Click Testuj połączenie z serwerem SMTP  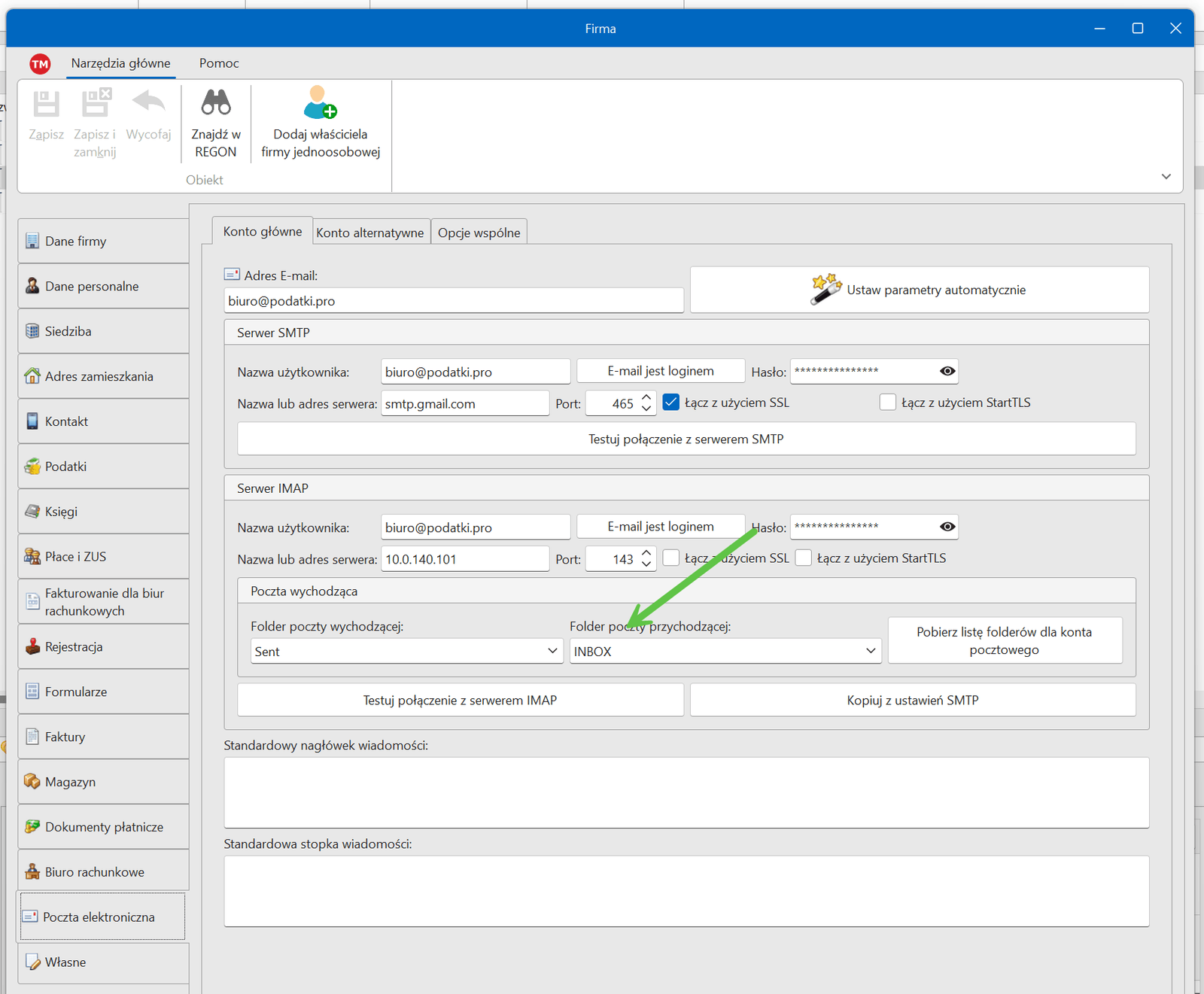[x=686, y=439]
